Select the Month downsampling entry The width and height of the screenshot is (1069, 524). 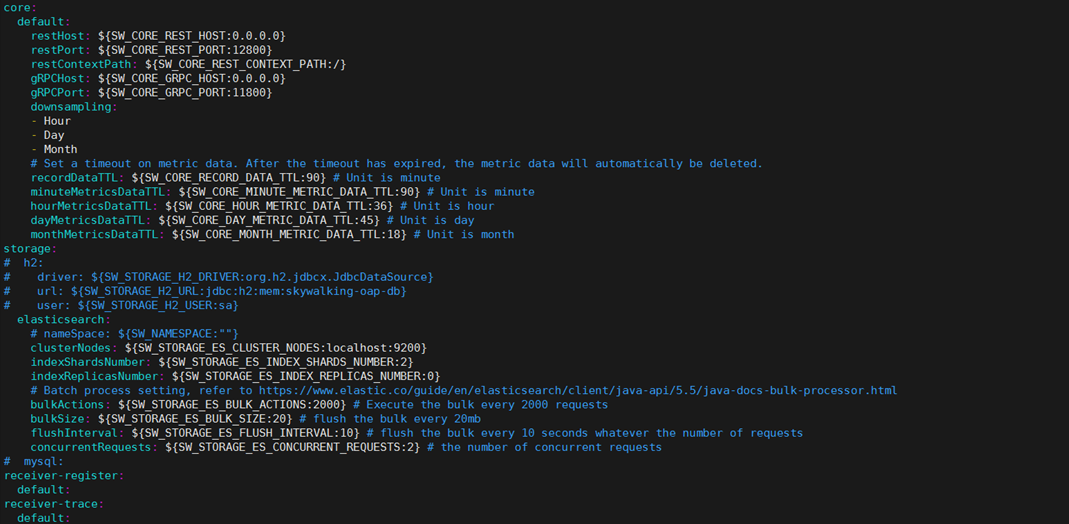pos(60,149)
